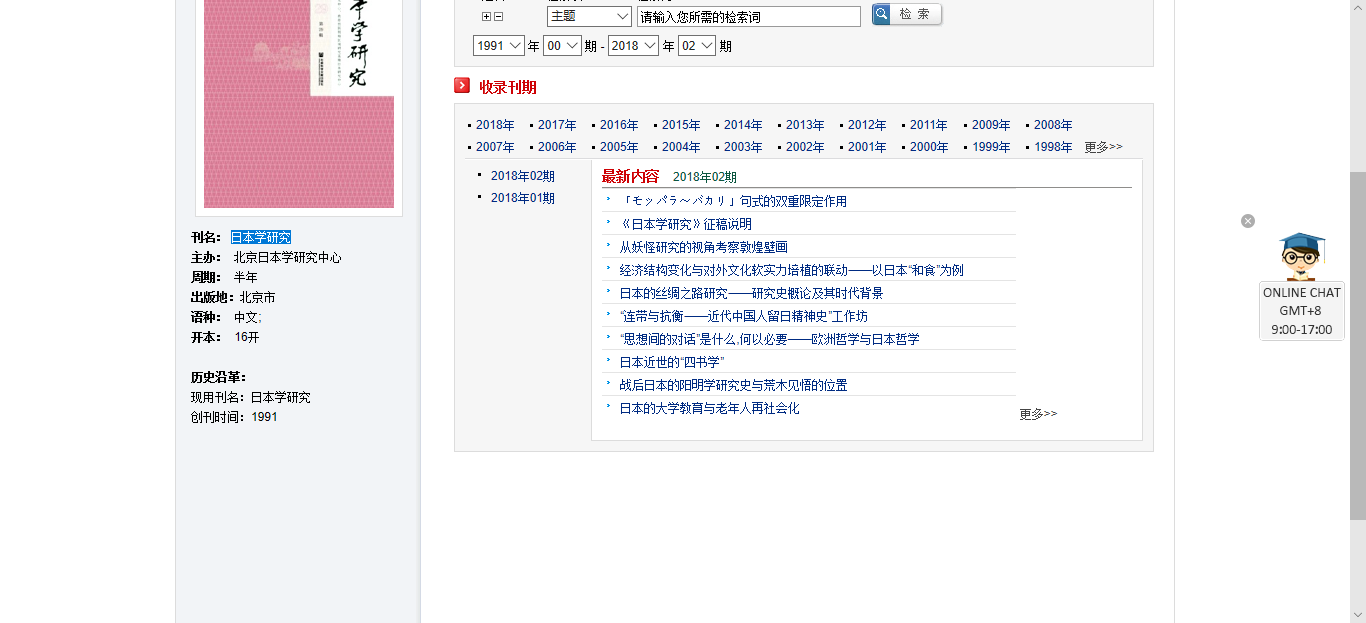Click the search keyword input field
1366x623 pixels.
(x=749, y=16)
